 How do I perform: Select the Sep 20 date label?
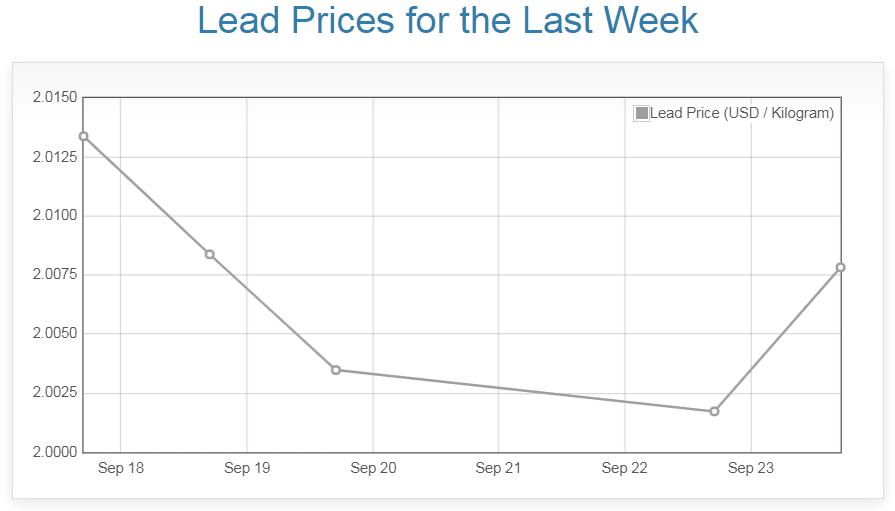click(x=373, y=468)
